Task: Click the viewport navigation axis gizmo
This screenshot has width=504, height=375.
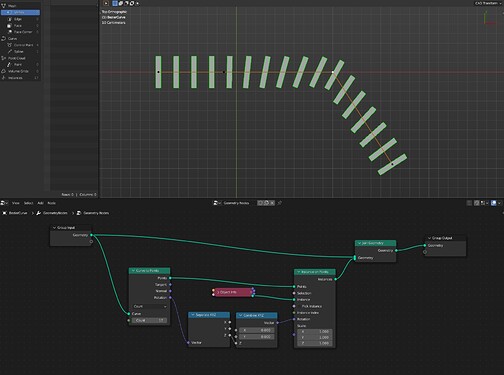Action: pyautogui.click(x=487, y=19)
